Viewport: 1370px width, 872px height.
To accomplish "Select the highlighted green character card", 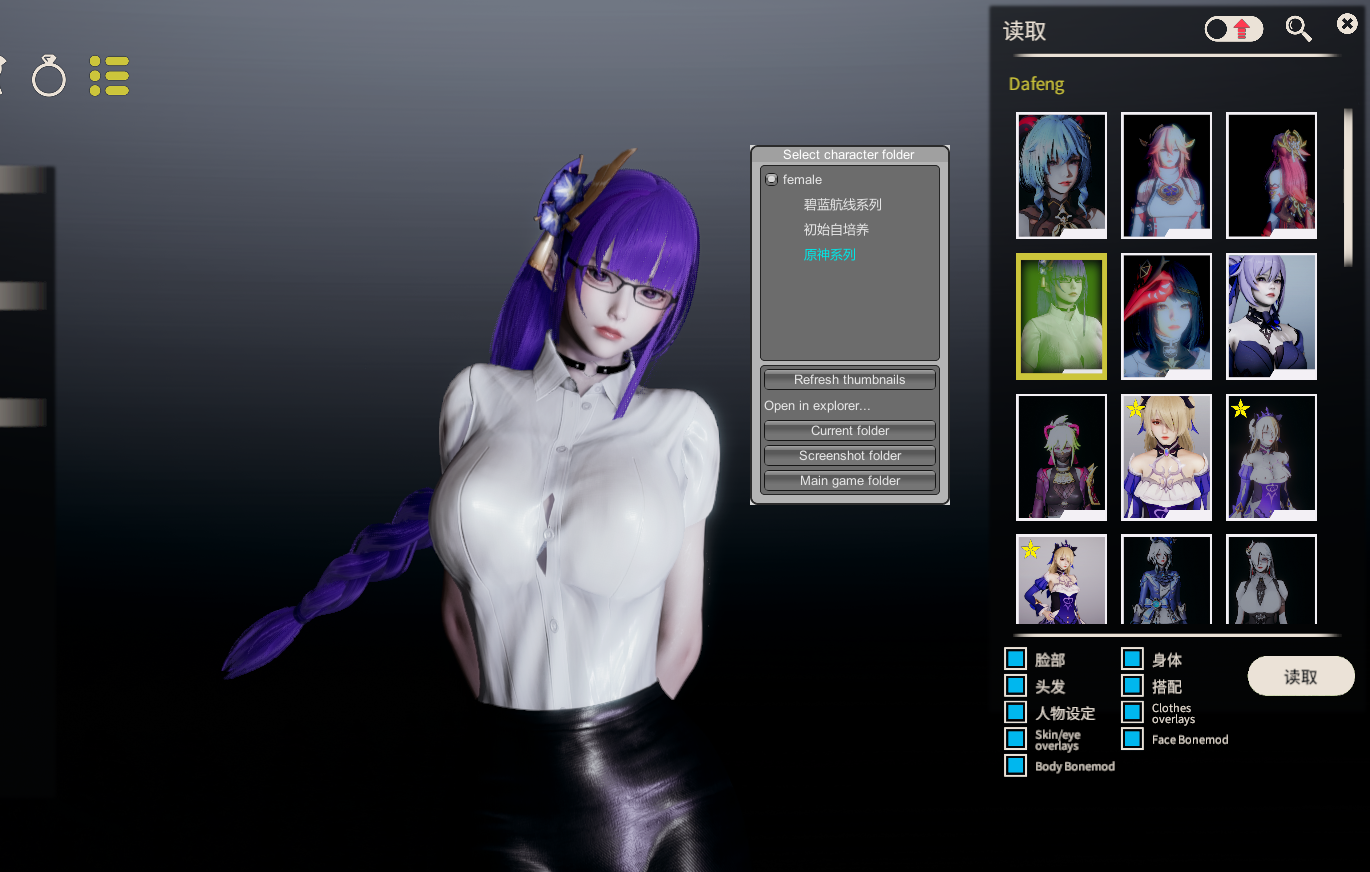I will pyautogui.click(x=1061, y=316).
